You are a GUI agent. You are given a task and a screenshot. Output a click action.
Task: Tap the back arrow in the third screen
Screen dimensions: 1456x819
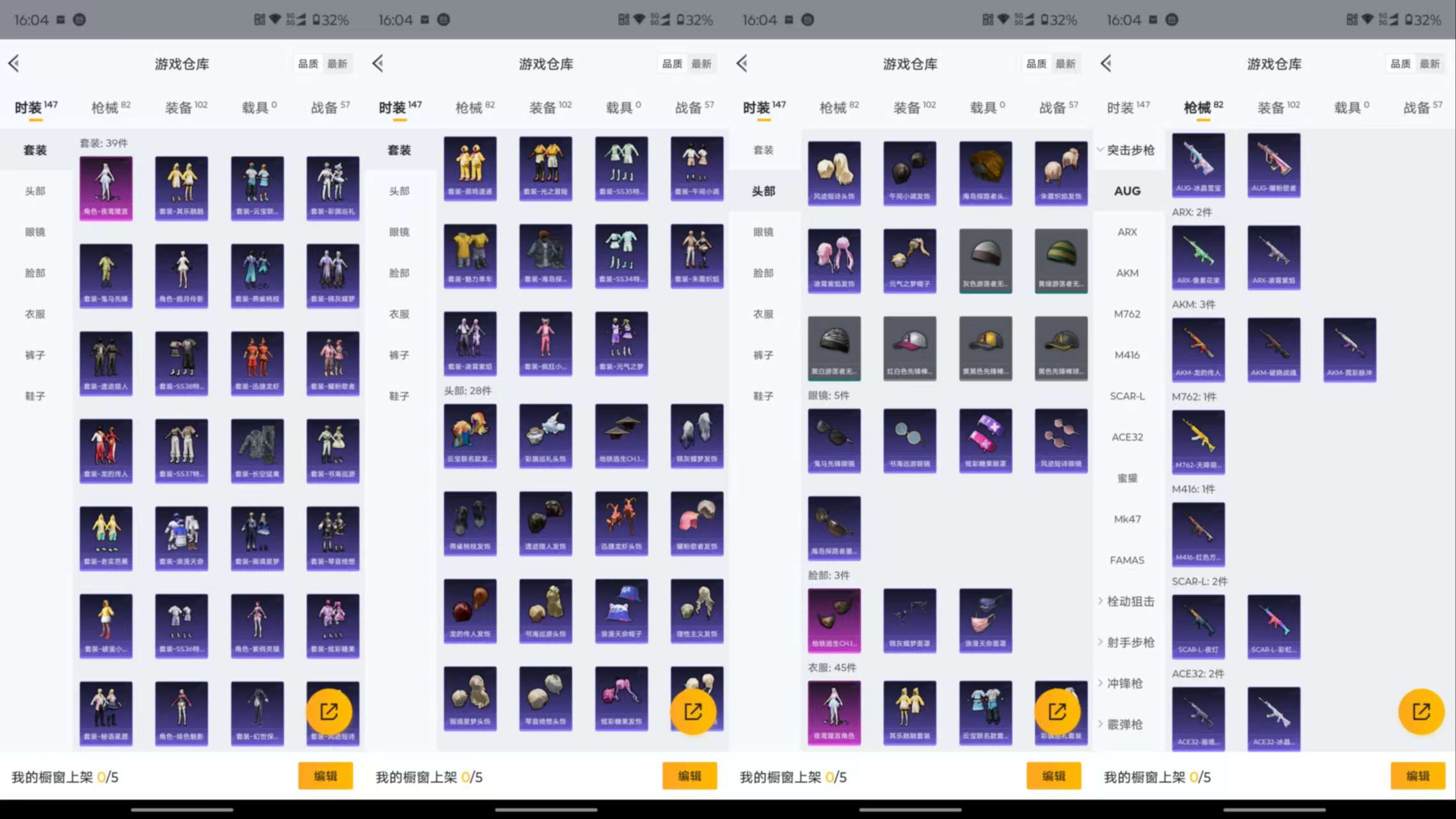click(x=742, y=63)
